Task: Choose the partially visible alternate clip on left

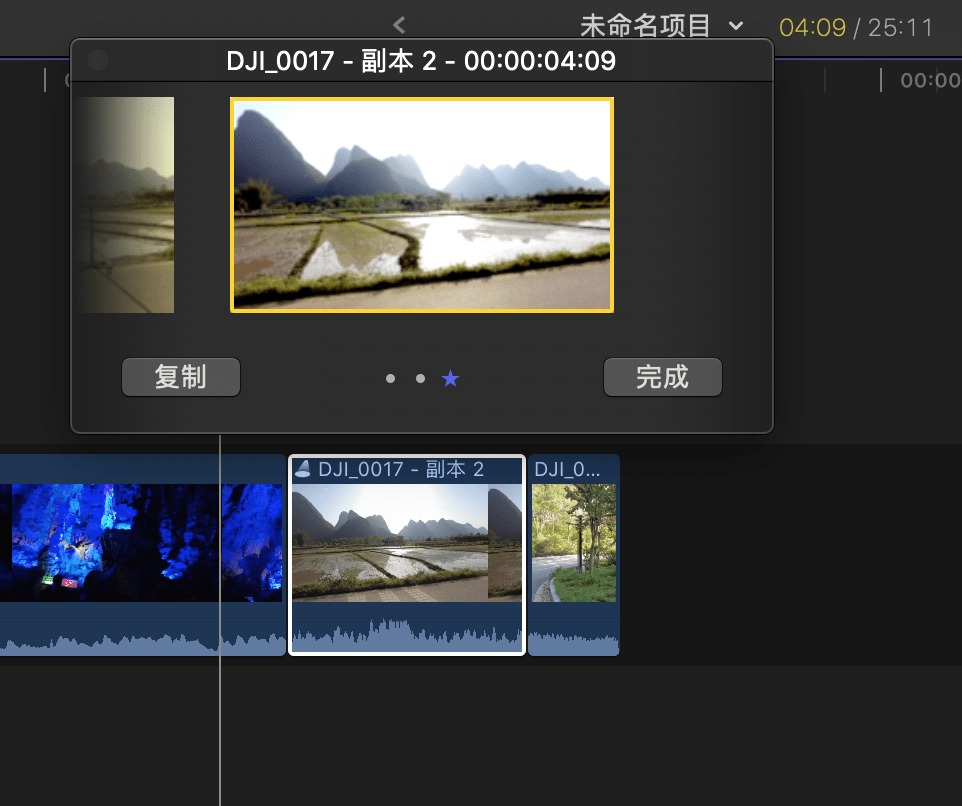Action: (x=127, y=205)
